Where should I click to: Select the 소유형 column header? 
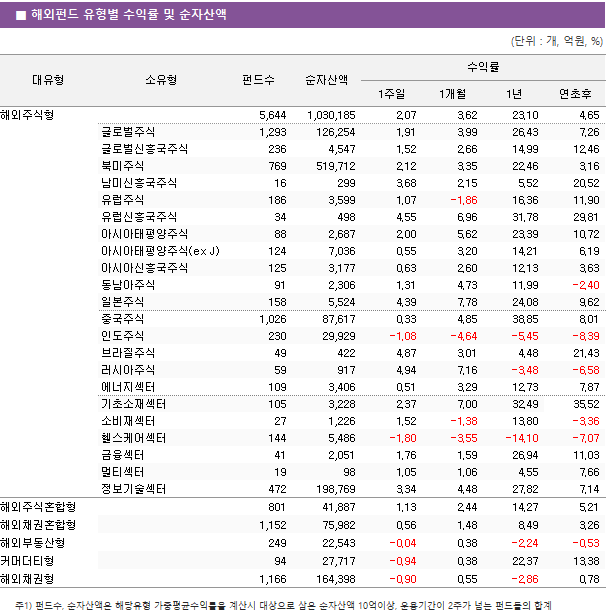tap(161, 80)
